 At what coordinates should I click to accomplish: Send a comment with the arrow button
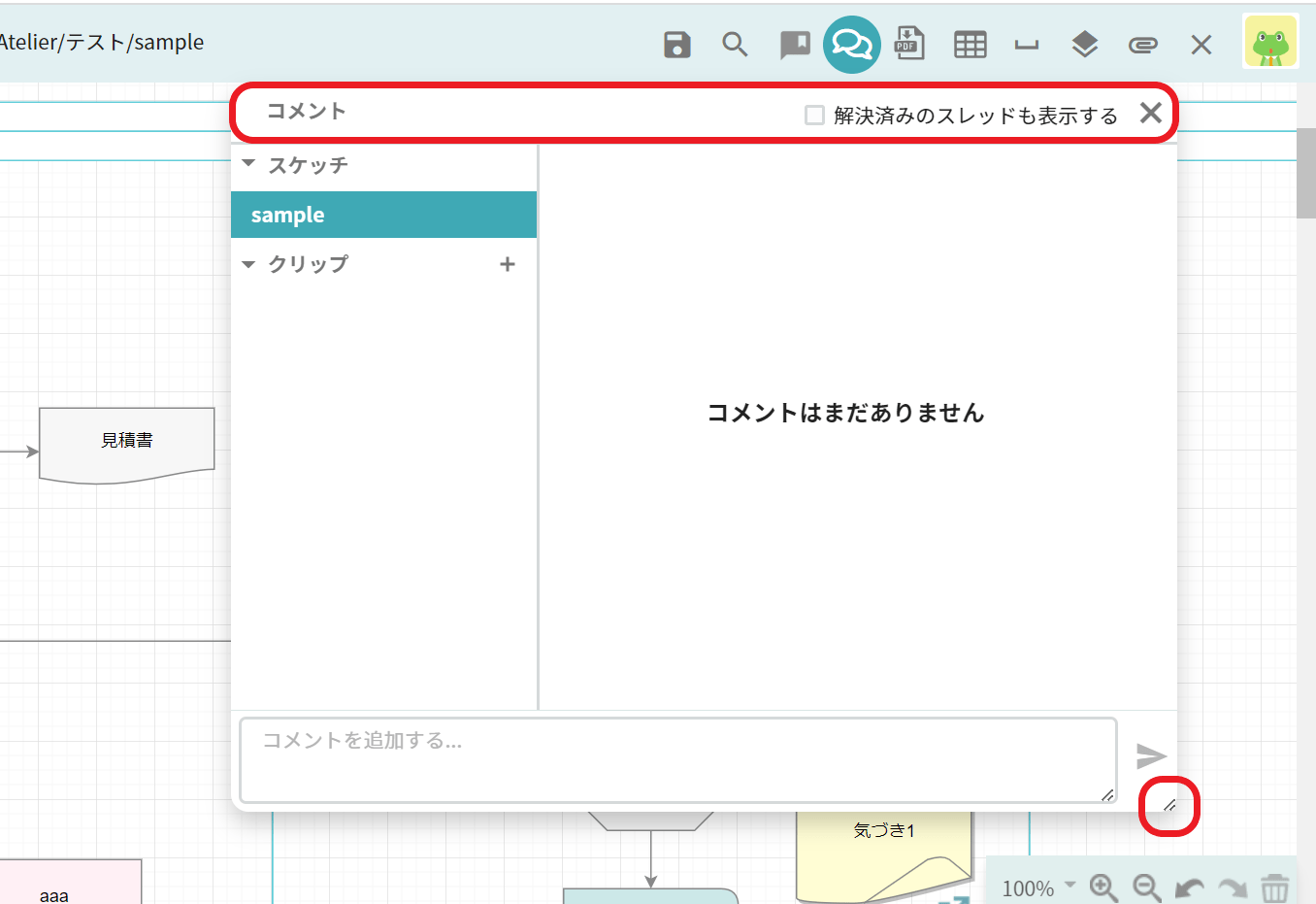pyautogui.click(x=1151, y=755)
